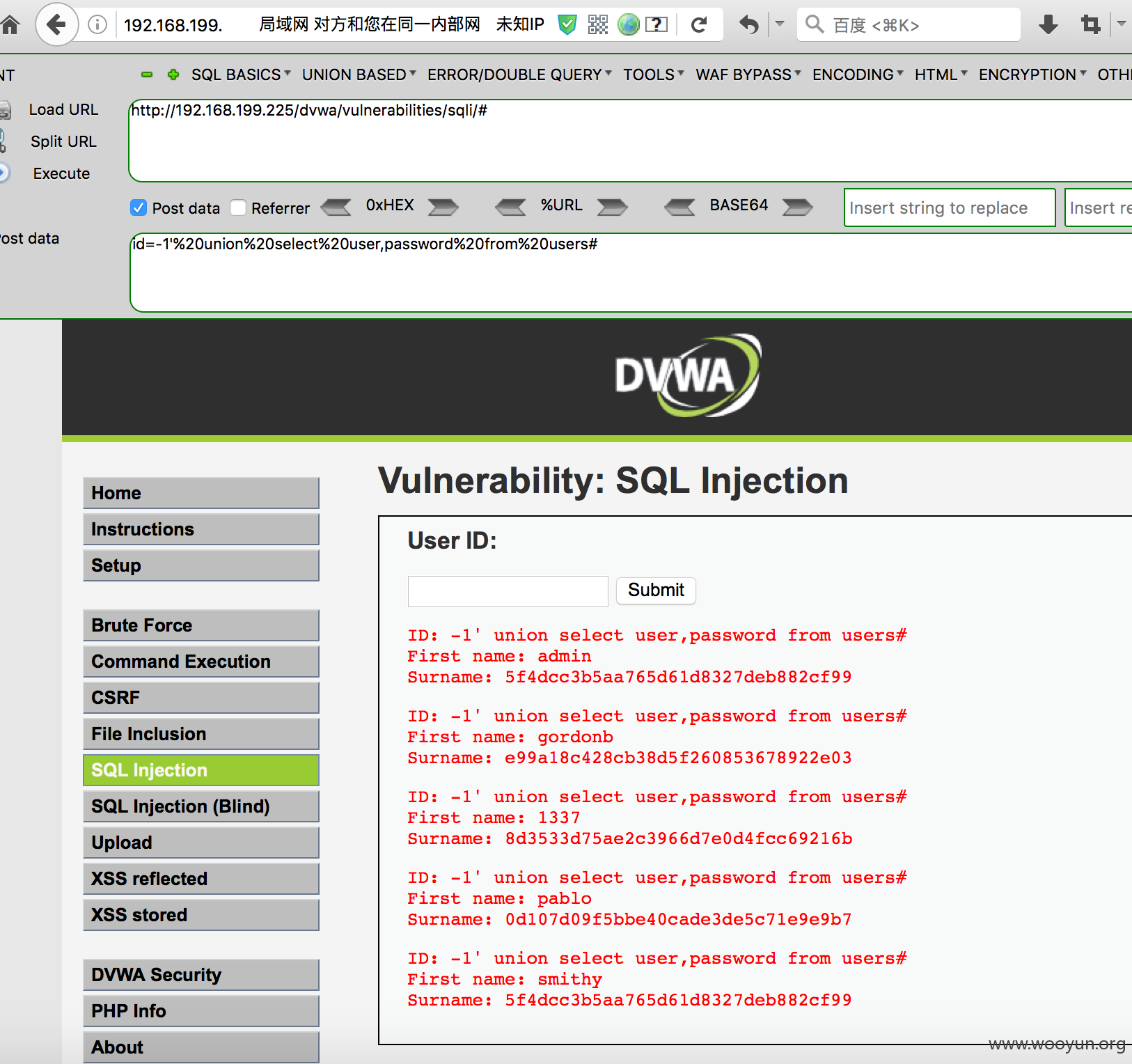Select Brute Force in sidebar
This screenshot has width=1132, height=1064.
click(201, 625)
